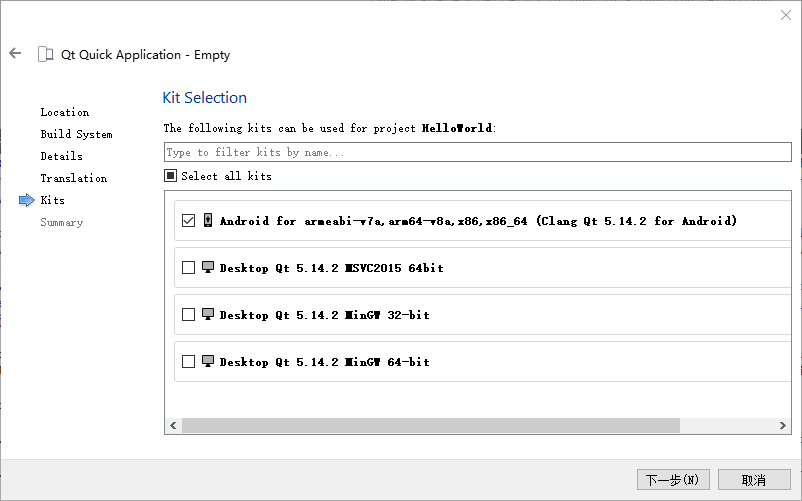Viewport: 802px width, 501px height.
Task: Focus the filter kits by name field
Action: [478, 152]
